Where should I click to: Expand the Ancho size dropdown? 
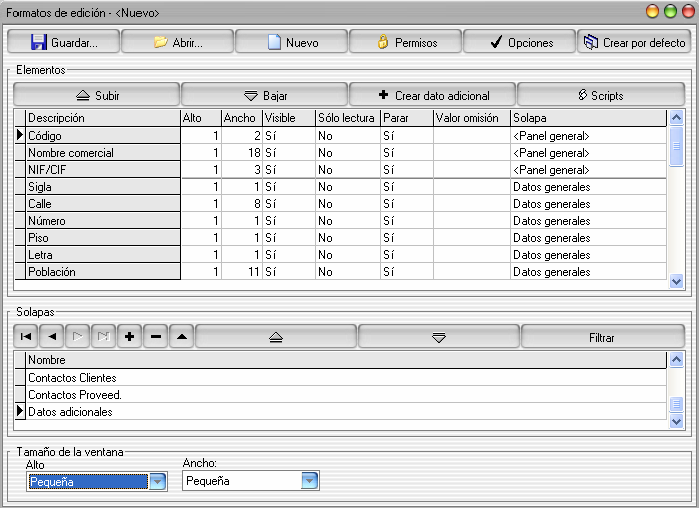(310, 482)
